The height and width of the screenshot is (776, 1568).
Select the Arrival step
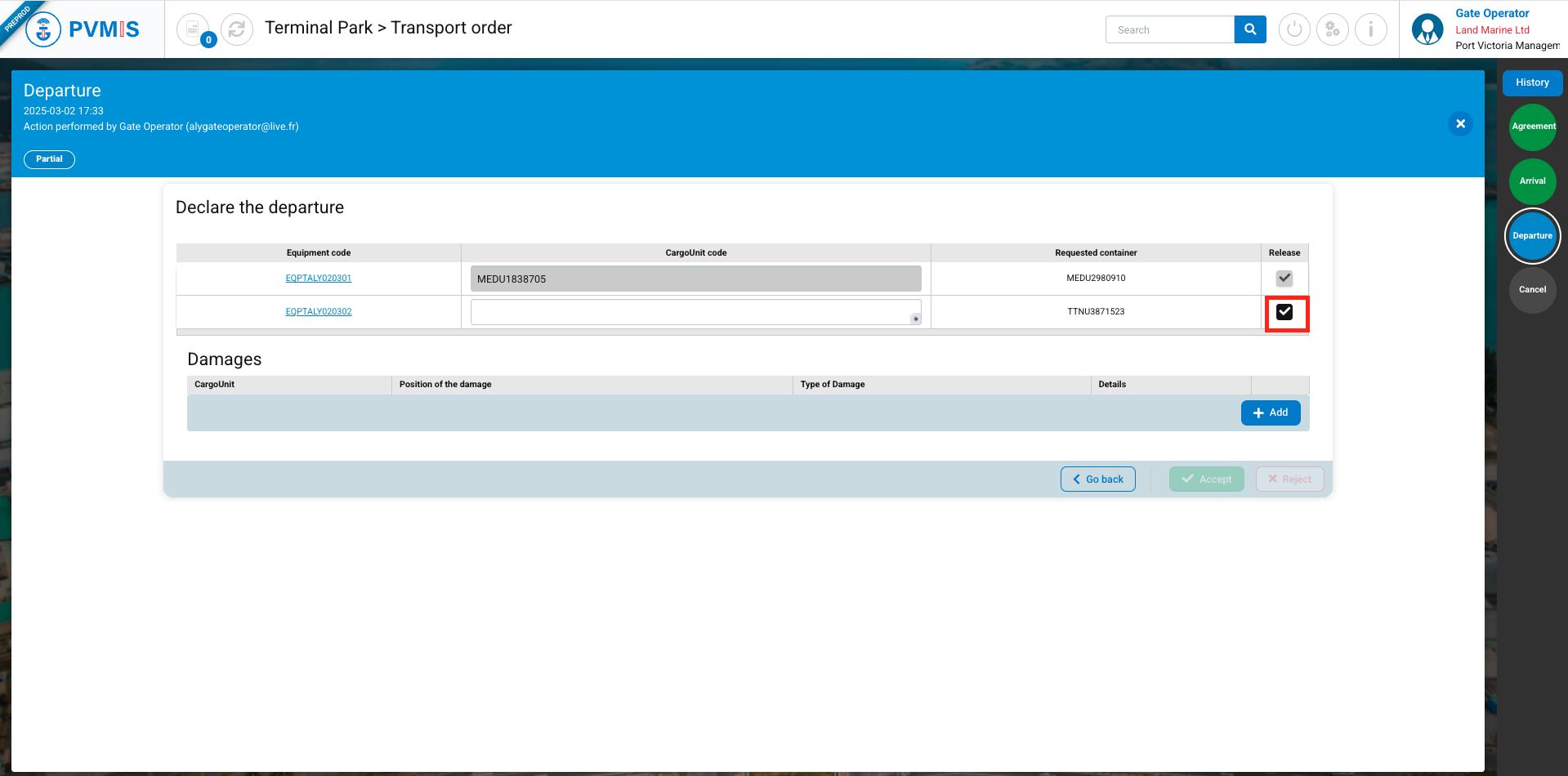1532,181
